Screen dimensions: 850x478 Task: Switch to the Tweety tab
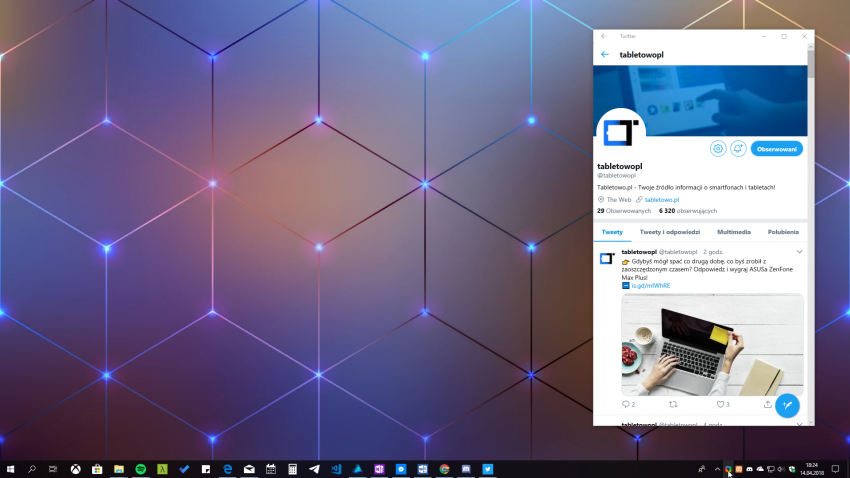611,231
